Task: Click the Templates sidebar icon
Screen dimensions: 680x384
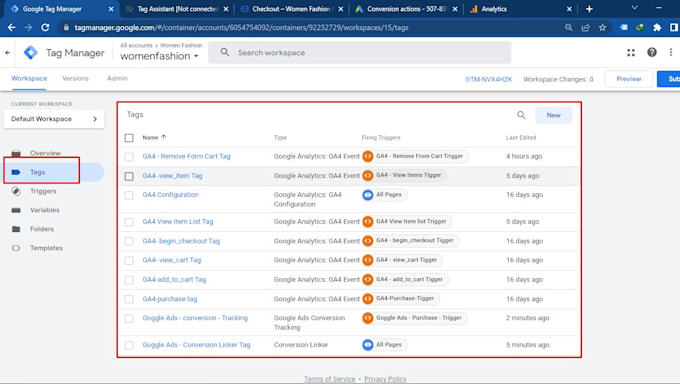Action: click(16, 248)
